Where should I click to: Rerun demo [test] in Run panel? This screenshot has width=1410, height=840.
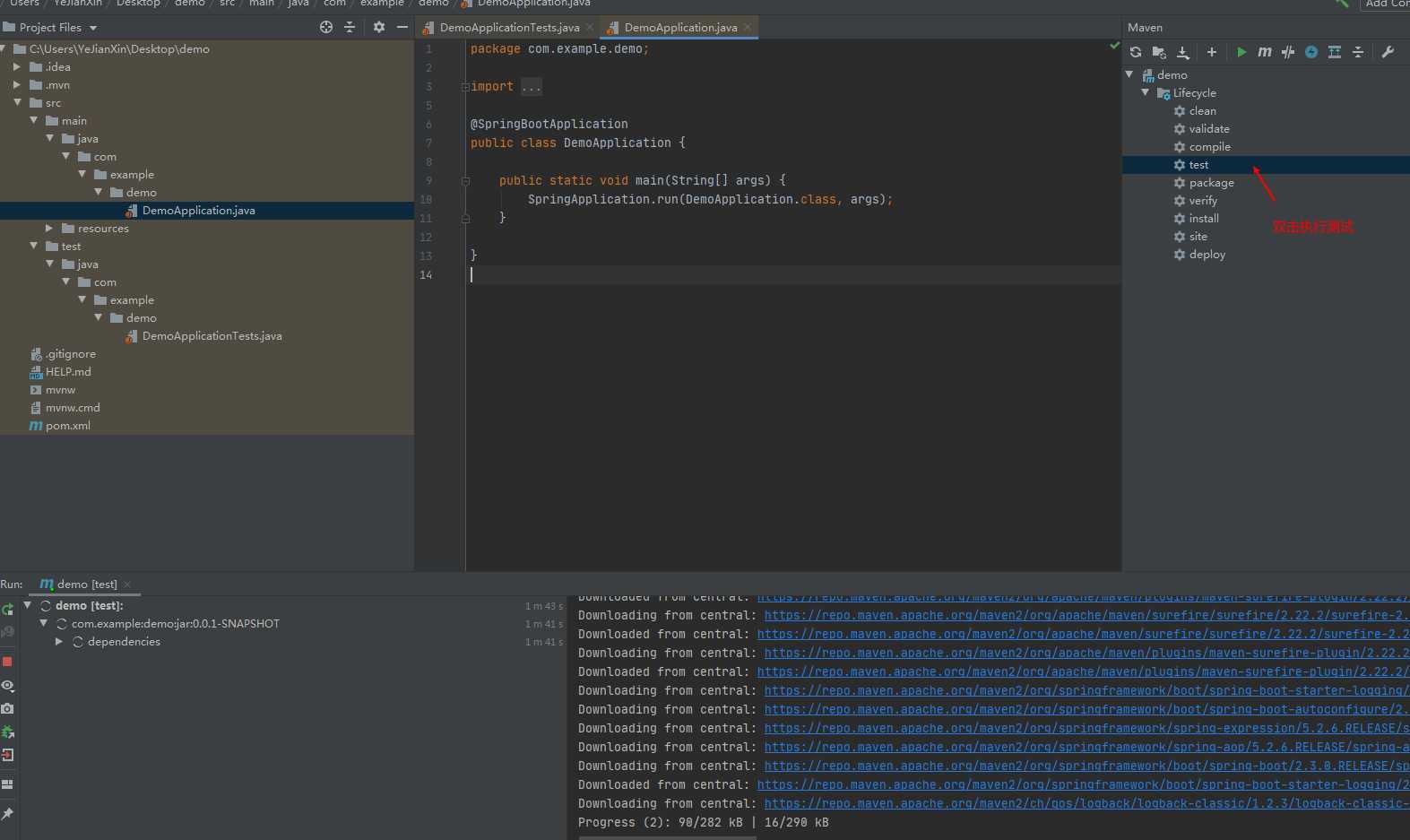click(x=8, y=610)
